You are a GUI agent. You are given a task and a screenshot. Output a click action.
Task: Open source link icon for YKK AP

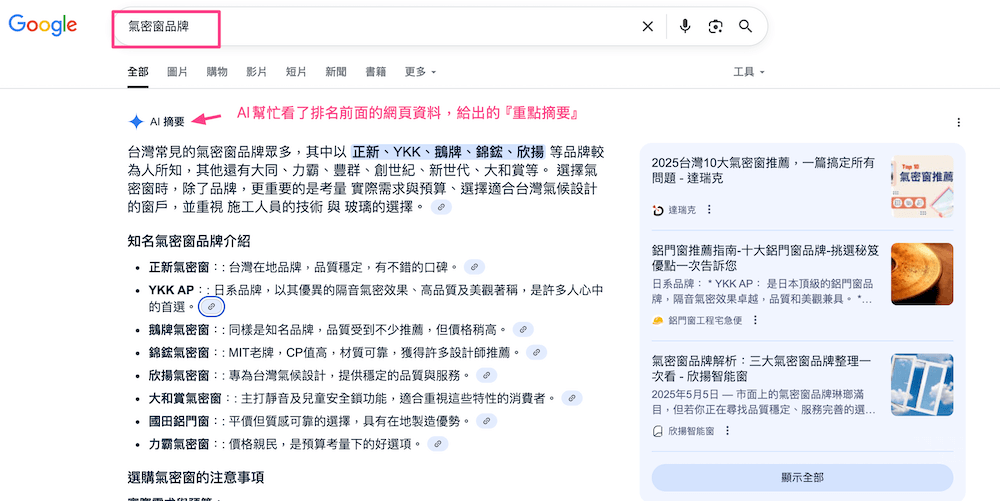coord(211,307)
